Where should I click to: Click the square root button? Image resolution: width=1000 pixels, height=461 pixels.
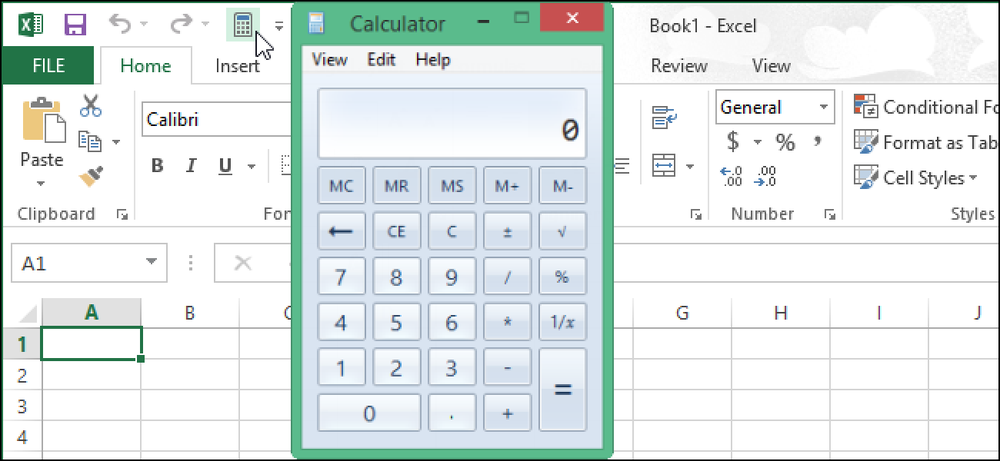pos(562,231)
